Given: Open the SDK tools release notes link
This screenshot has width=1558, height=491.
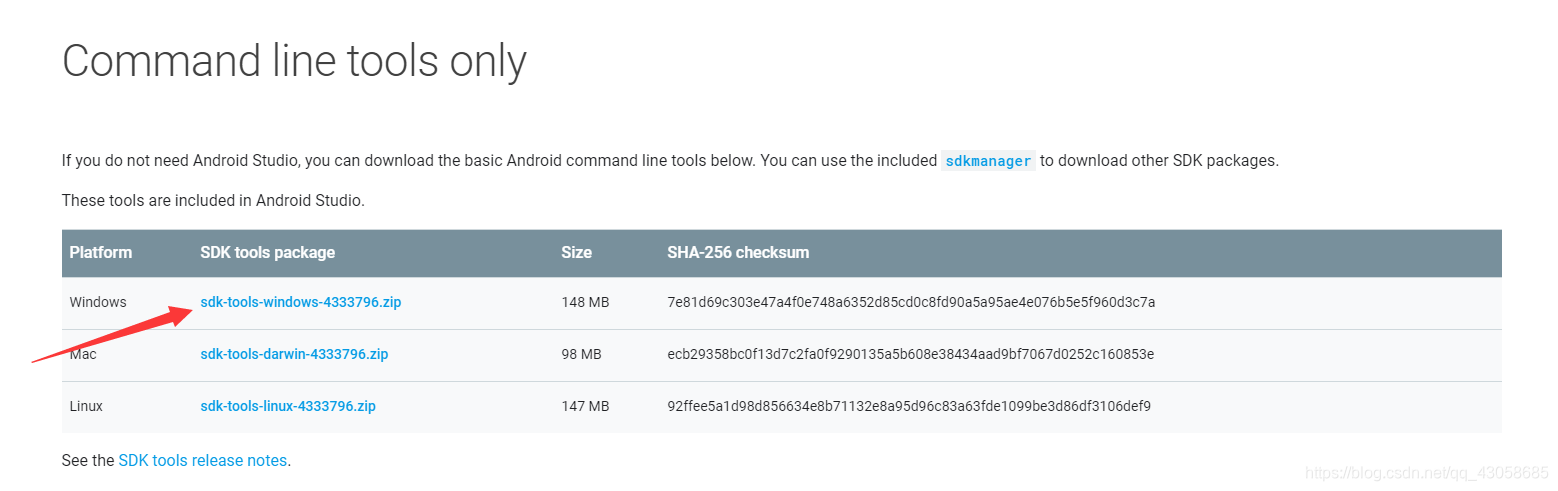Looking at the screenshot, I should [x=202, y=461].
